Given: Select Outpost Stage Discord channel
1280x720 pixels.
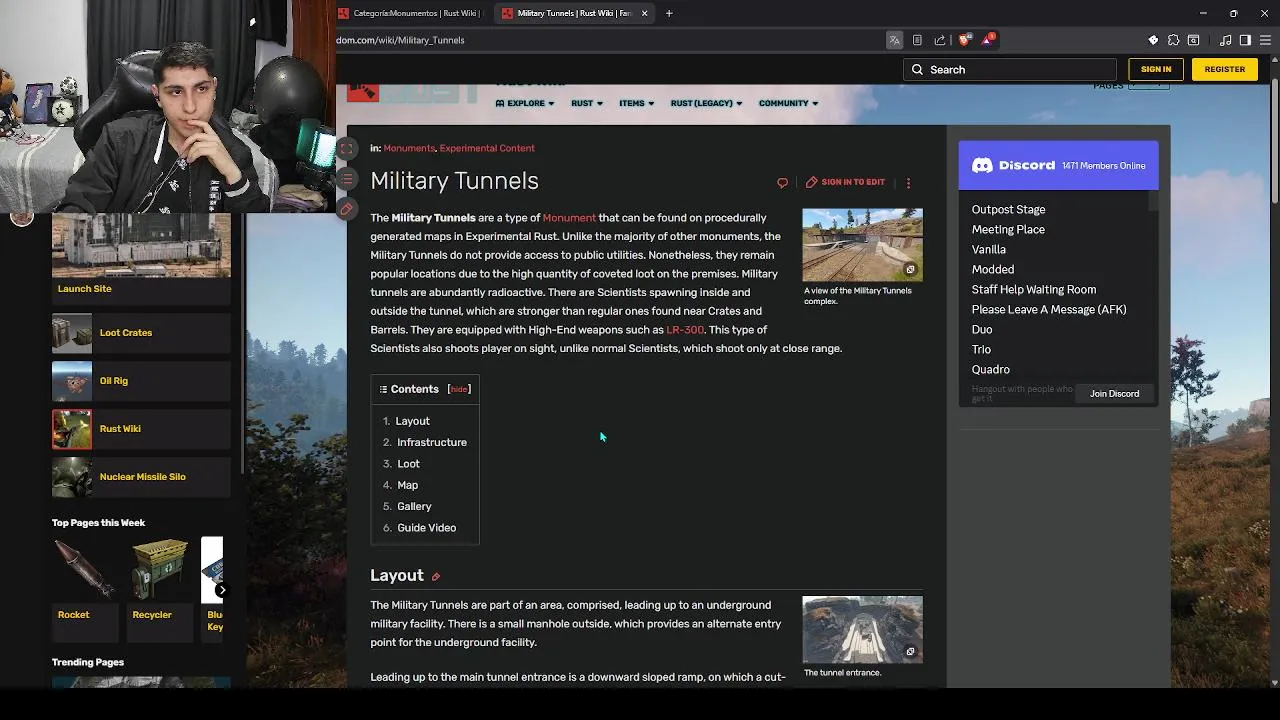Looking at the screenshot, I should (1008, 210).
